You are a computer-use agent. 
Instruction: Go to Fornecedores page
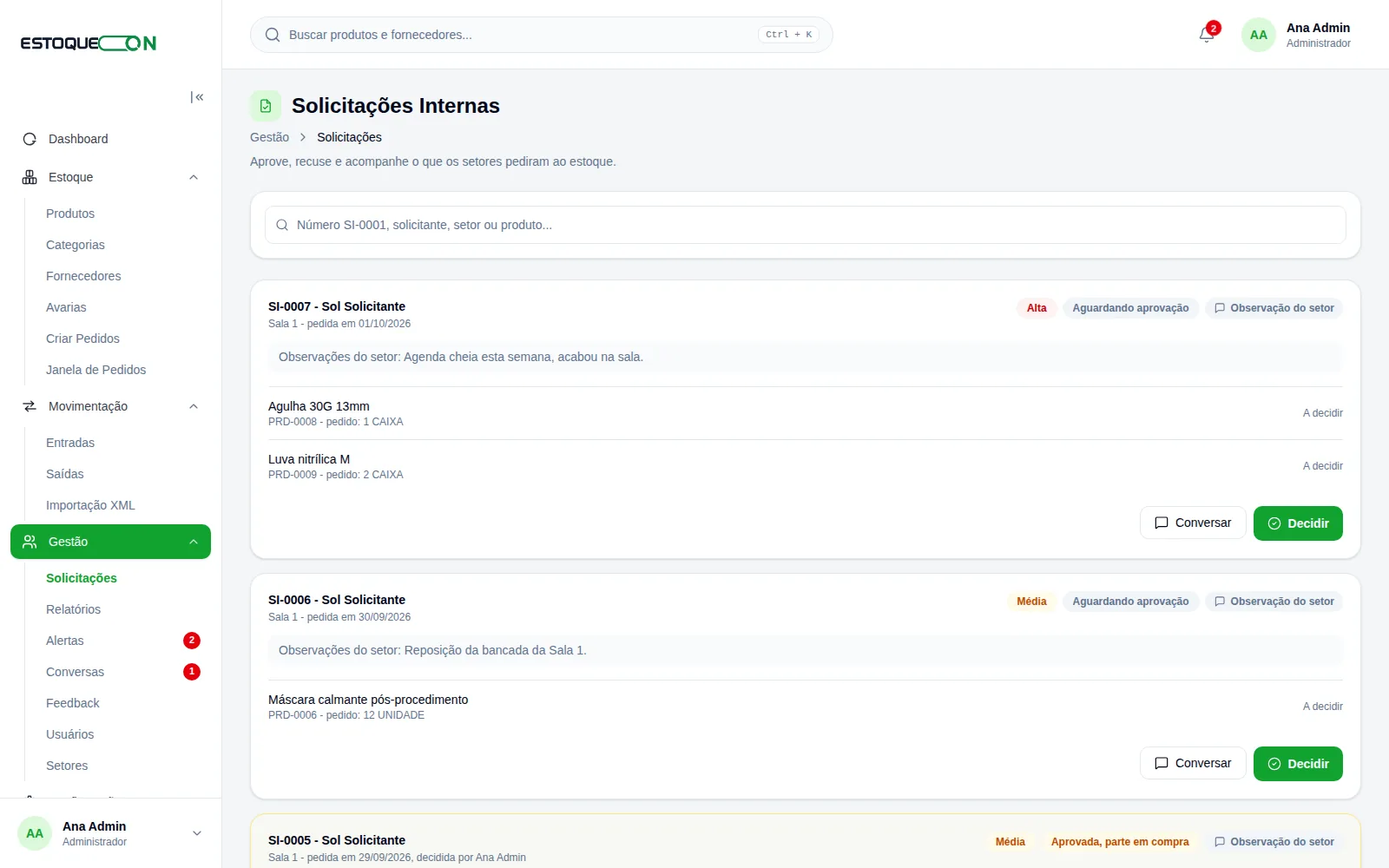coord(83,276)
